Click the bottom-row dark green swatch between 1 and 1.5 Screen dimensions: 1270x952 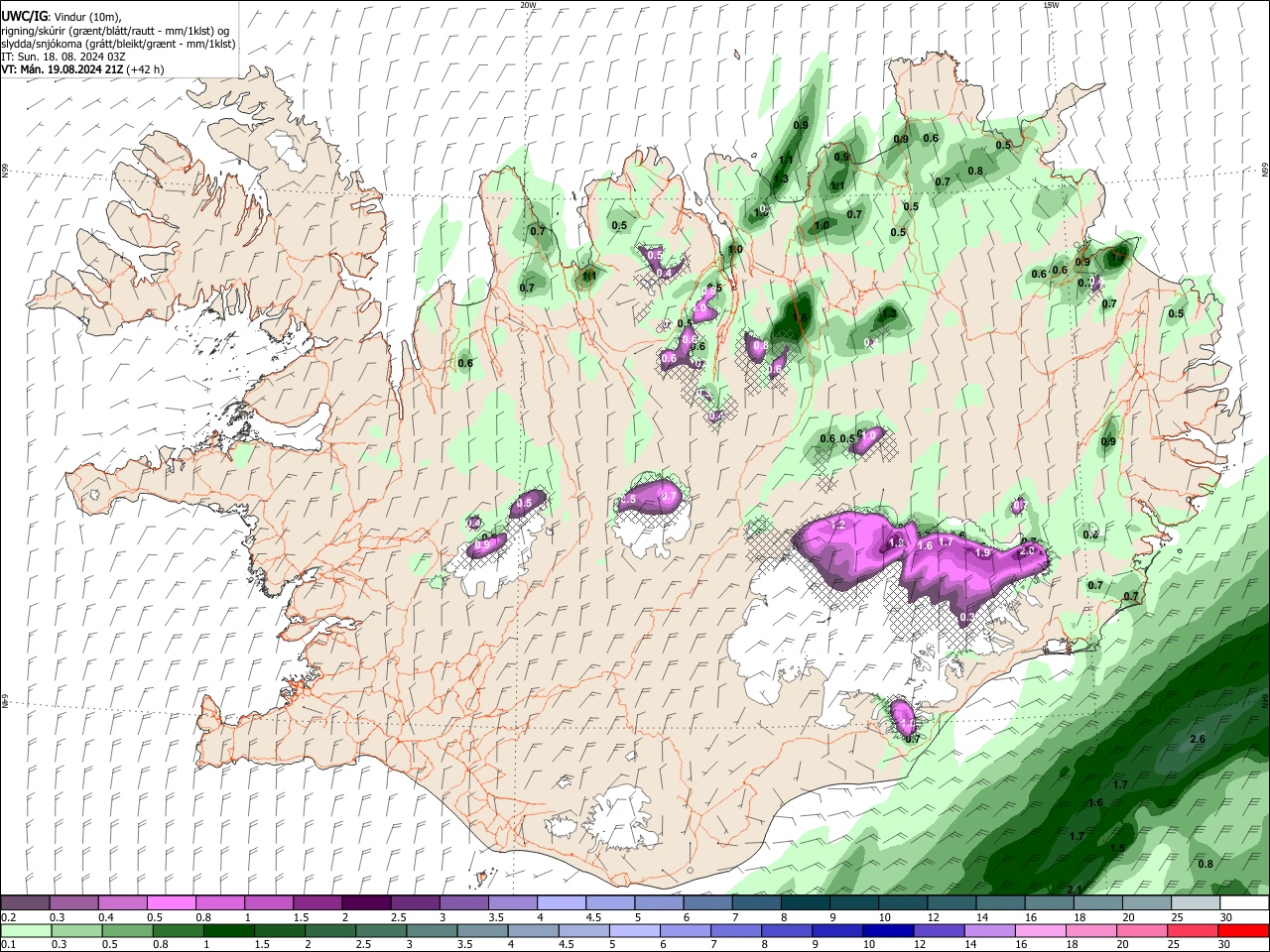coord(229,931)
